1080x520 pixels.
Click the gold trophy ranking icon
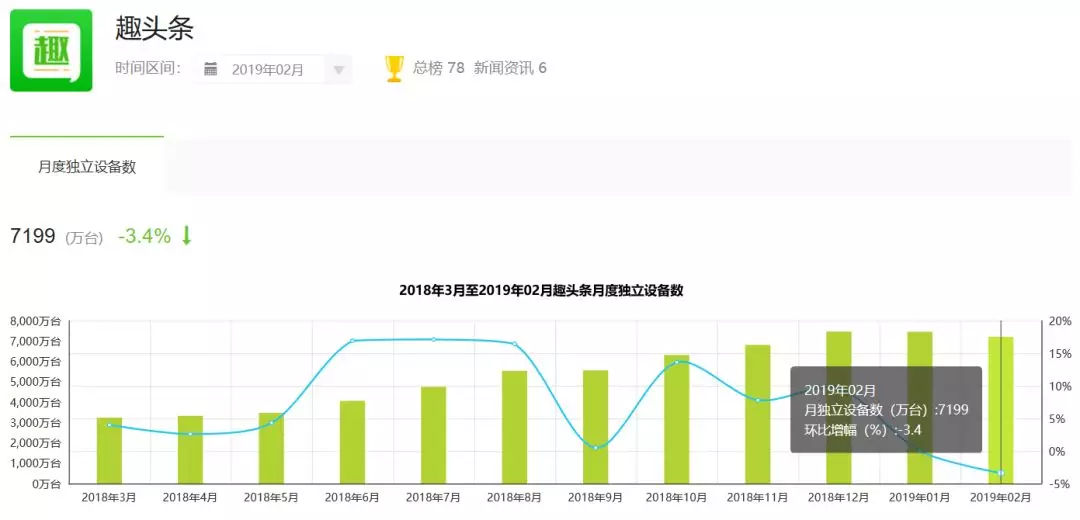coord(394,68)
